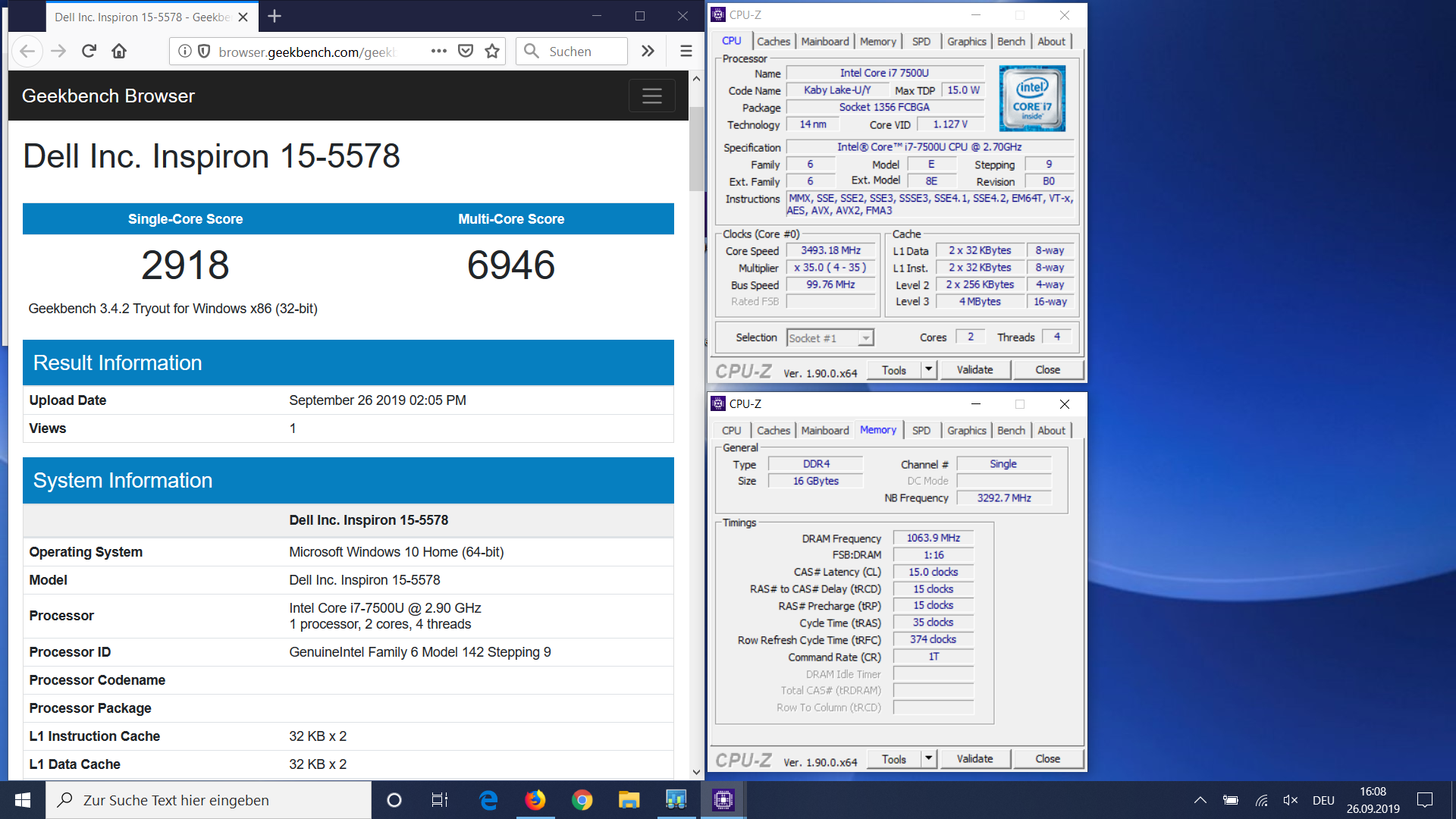Click the Firefox back arrow button
1456x819 pixels.
[27, 51]
